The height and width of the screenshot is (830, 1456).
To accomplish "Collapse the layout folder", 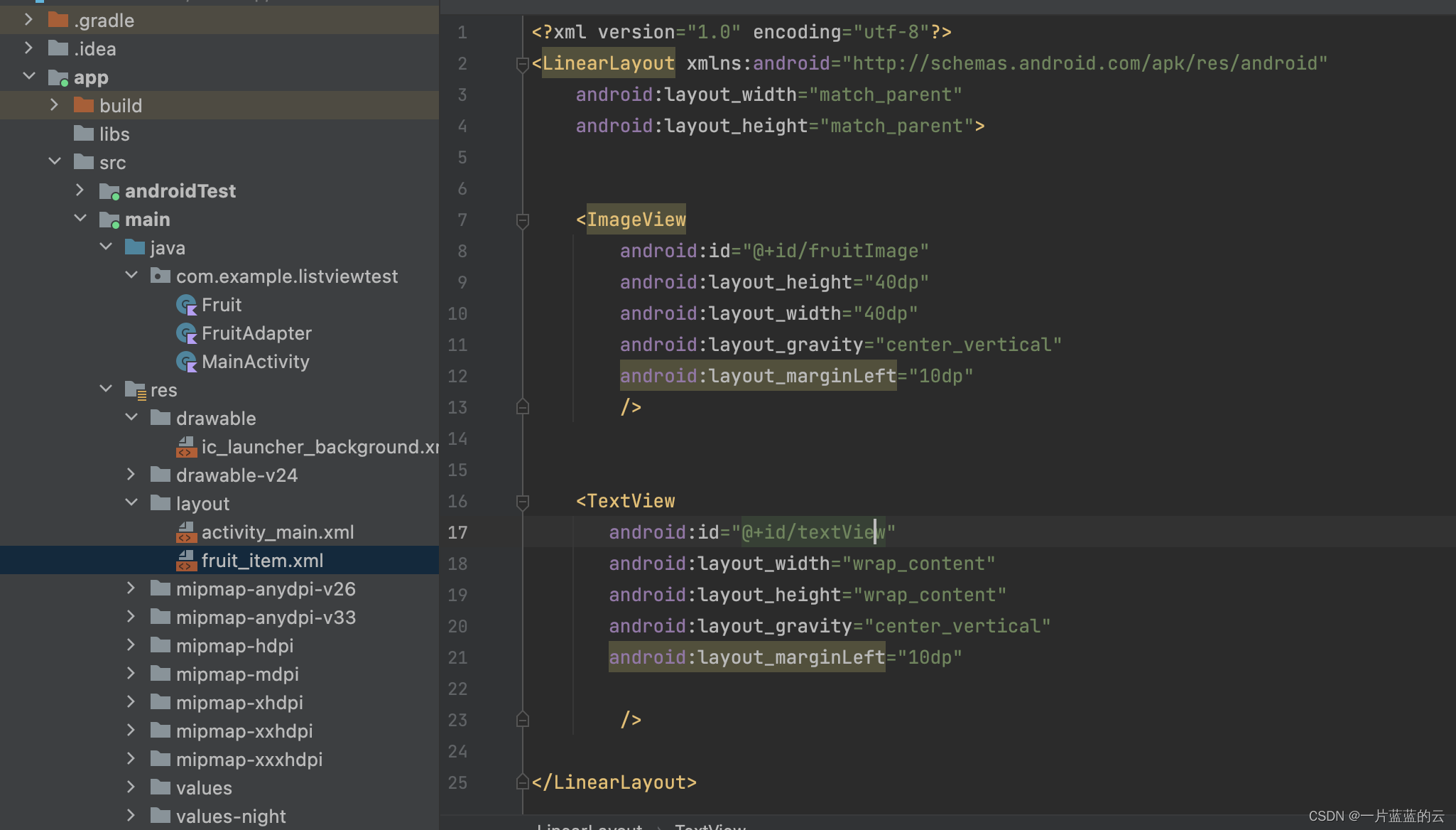I will [131, 503].
